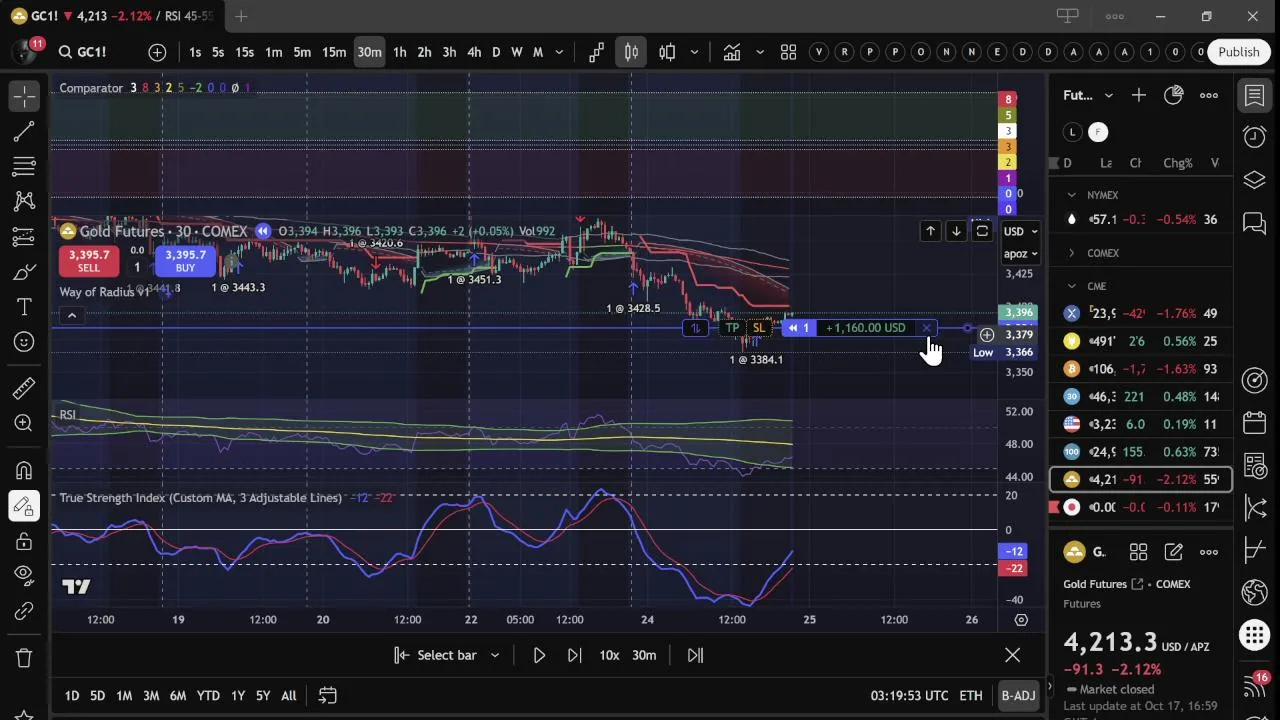Click the 3,395.7 BUY button

pyautogui.click(x=185, y=261)
